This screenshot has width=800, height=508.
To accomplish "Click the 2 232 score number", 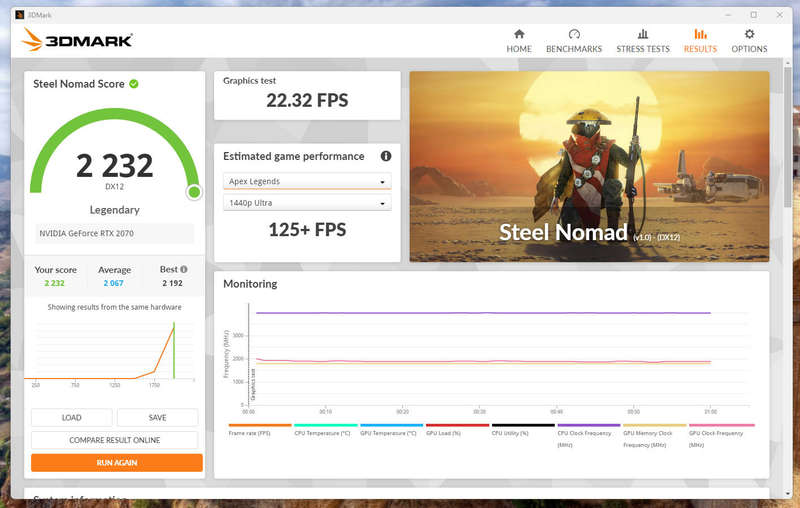I will pyautogui.click(x=114, y=166).
